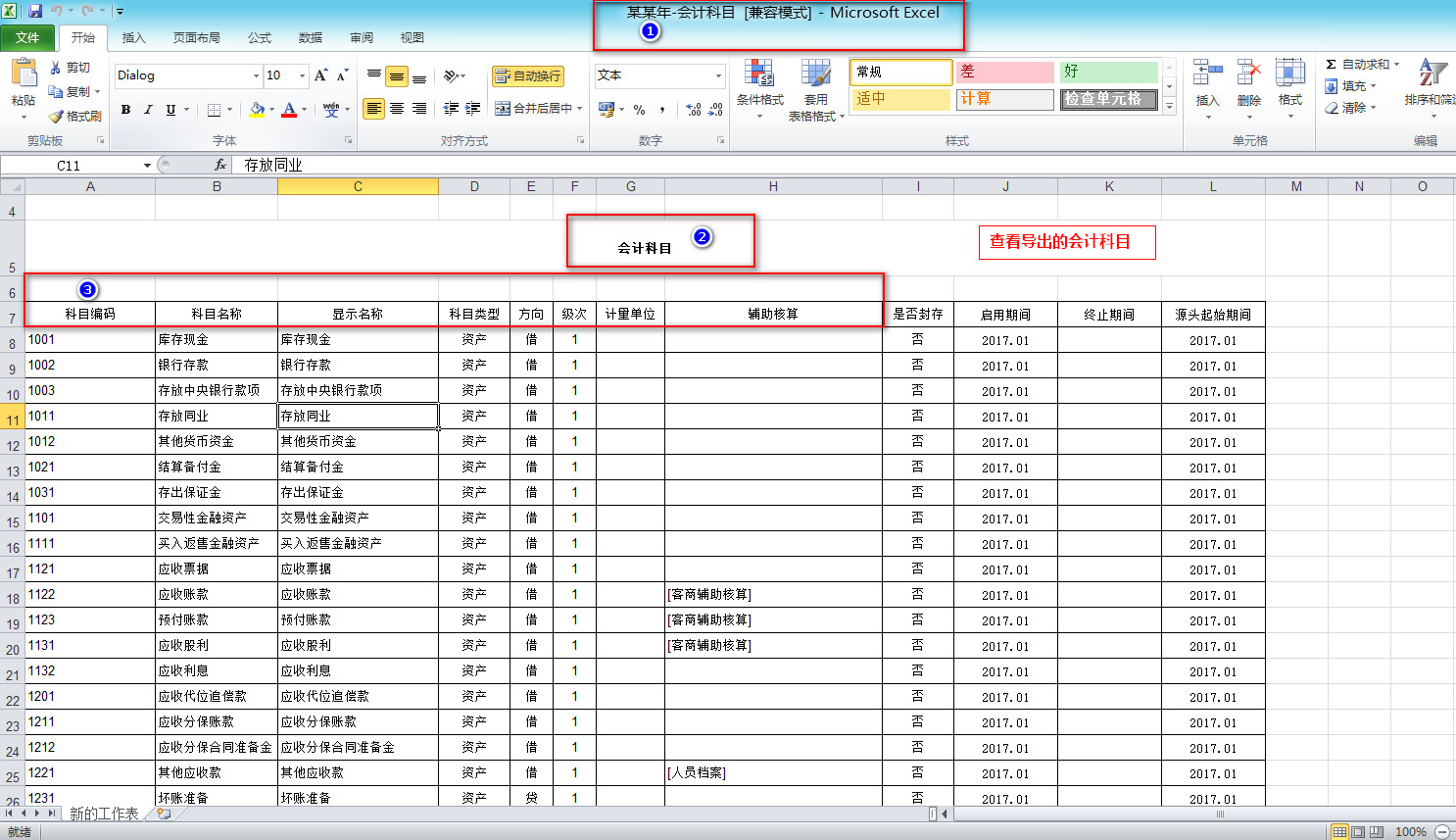This screenshot has width=1456, height=840.
Task: Toggle the wrap text (自动换行) button
Action: (x=528, y=75)
